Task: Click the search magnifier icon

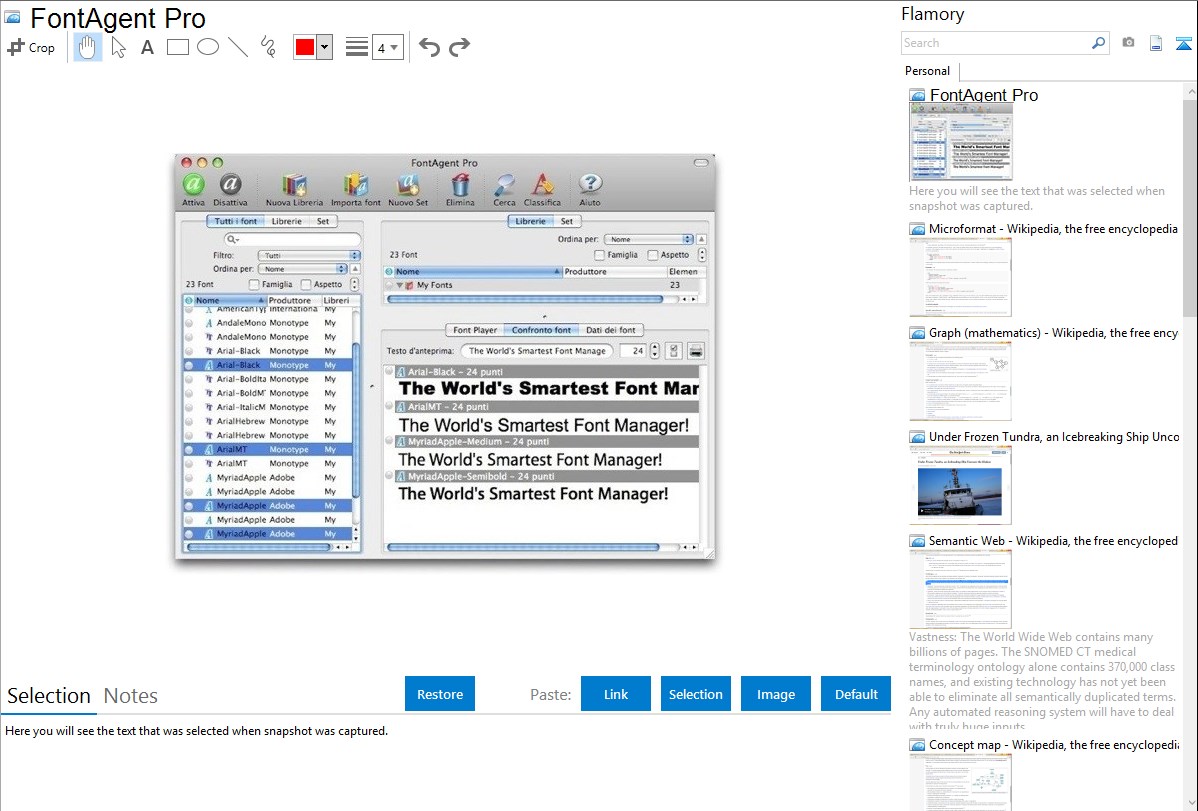Action: point(1098,43)
